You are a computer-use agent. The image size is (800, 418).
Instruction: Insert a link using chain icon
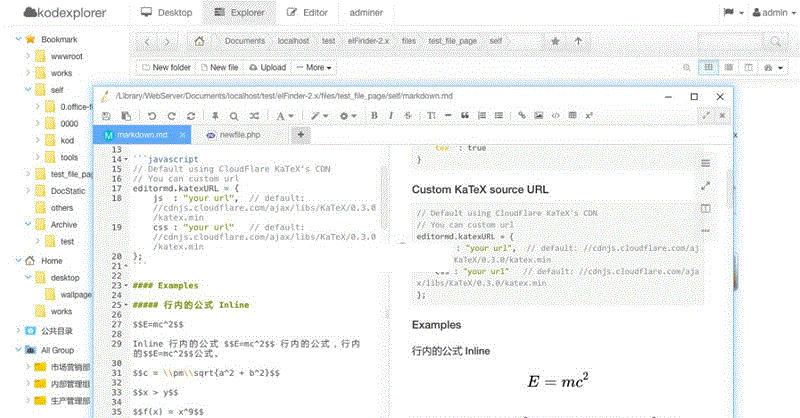pyautogui.click(x=522, y=116)
